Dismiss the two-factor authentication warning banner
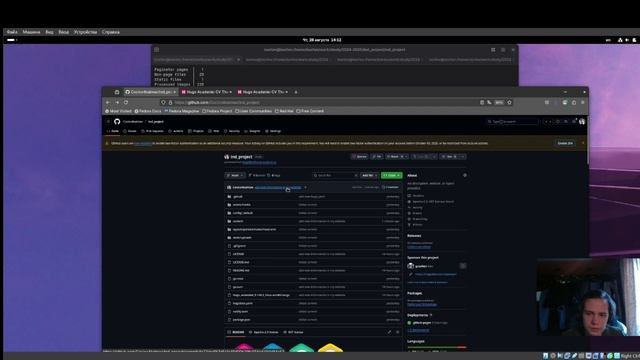640x360 pixels. click(x=583, y=143)
